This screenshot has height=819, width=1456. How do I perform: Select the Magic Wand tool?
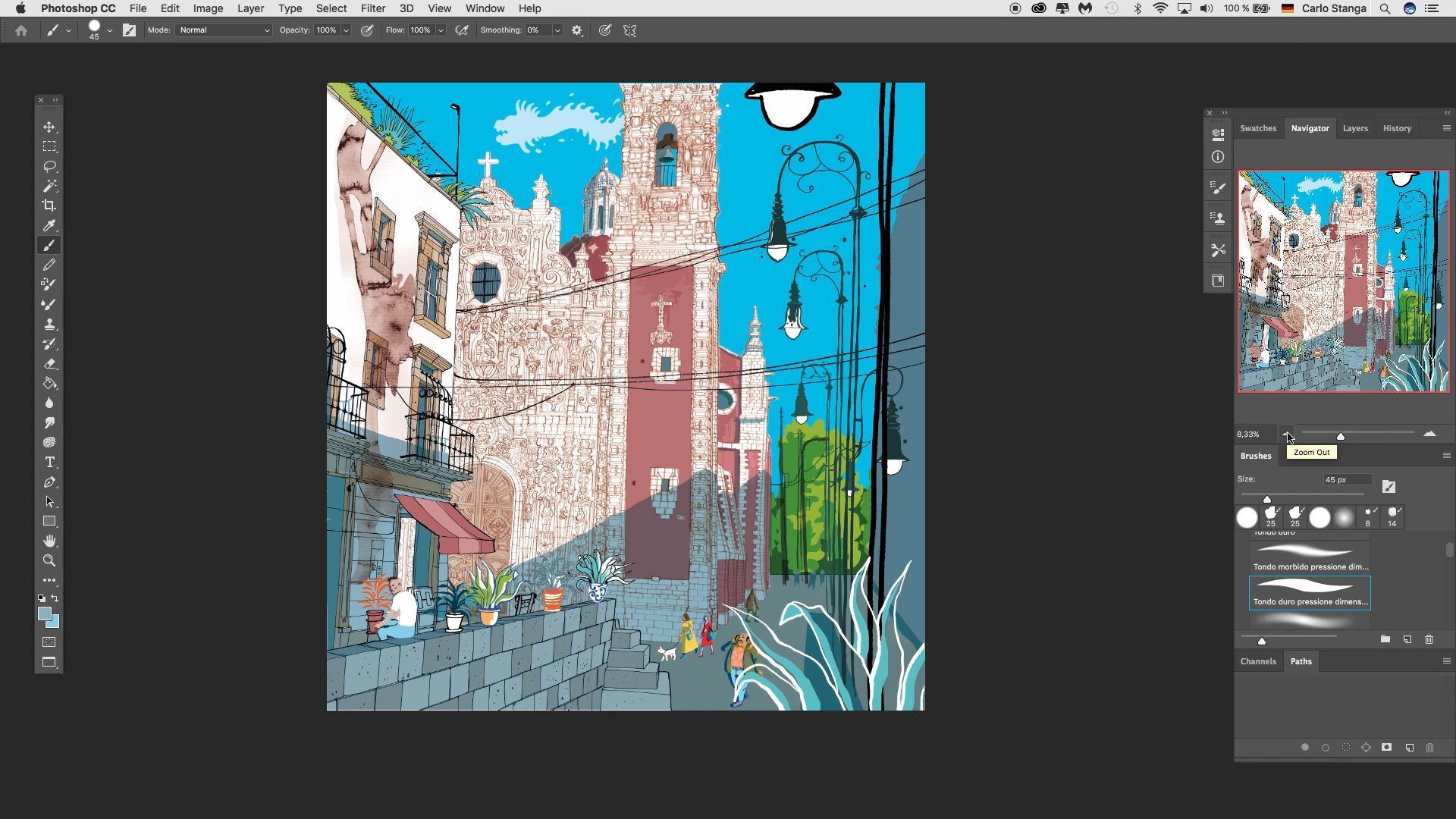click(x=49, y=186)
